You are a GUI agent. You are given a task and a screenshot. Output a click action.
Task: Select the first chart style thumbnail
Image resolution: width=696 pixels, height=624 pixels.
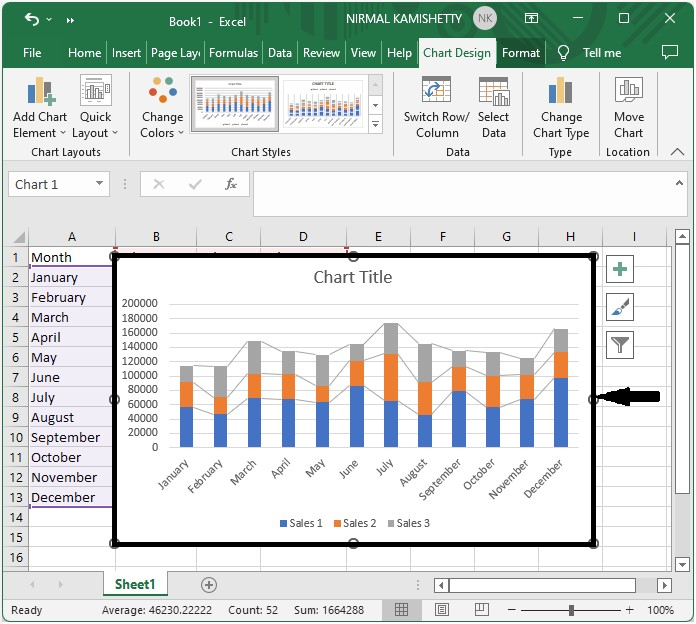point(234,103)
